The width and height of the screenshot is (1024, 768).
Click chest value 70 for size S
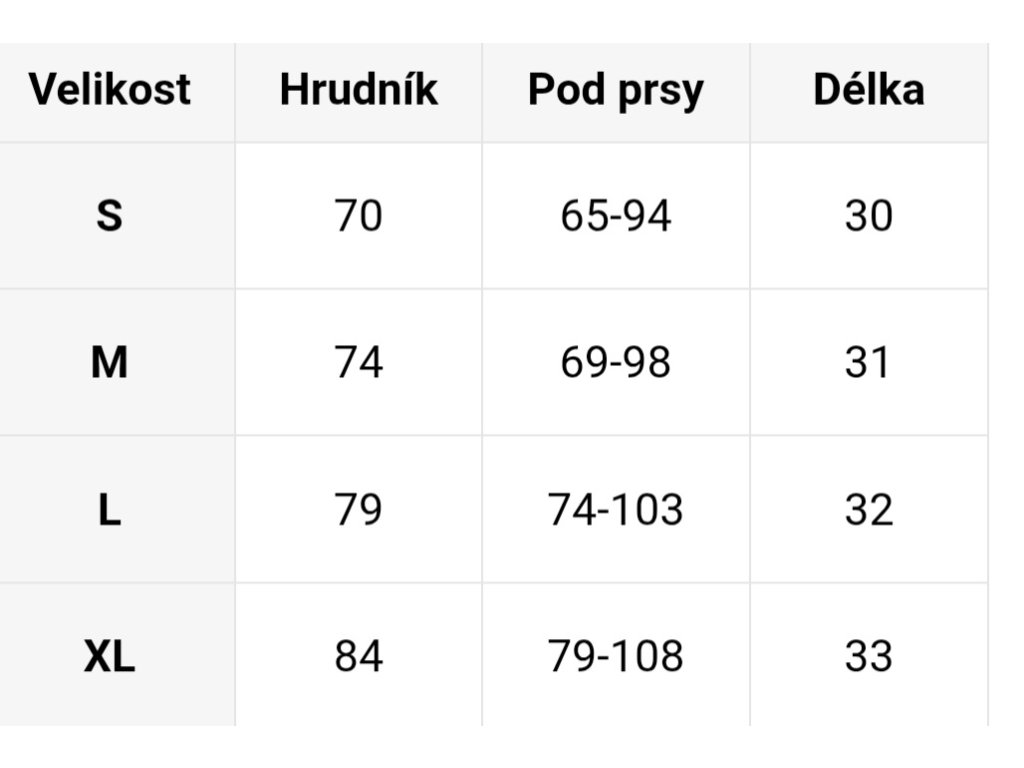click(x=358, y=215)
